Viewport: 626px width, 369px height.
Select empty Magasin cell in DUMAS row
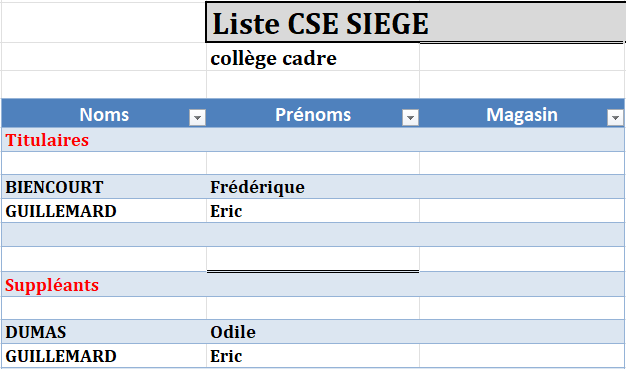pyautogui.click(x=522, y=331)
